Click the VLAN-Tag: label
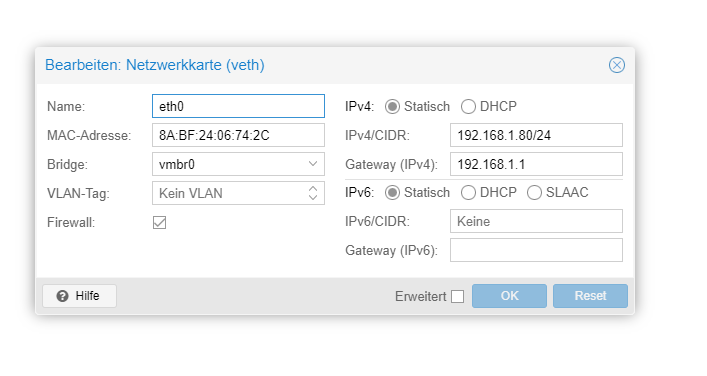This screenshot has width=707, height=376. click(x=78, y=193)
